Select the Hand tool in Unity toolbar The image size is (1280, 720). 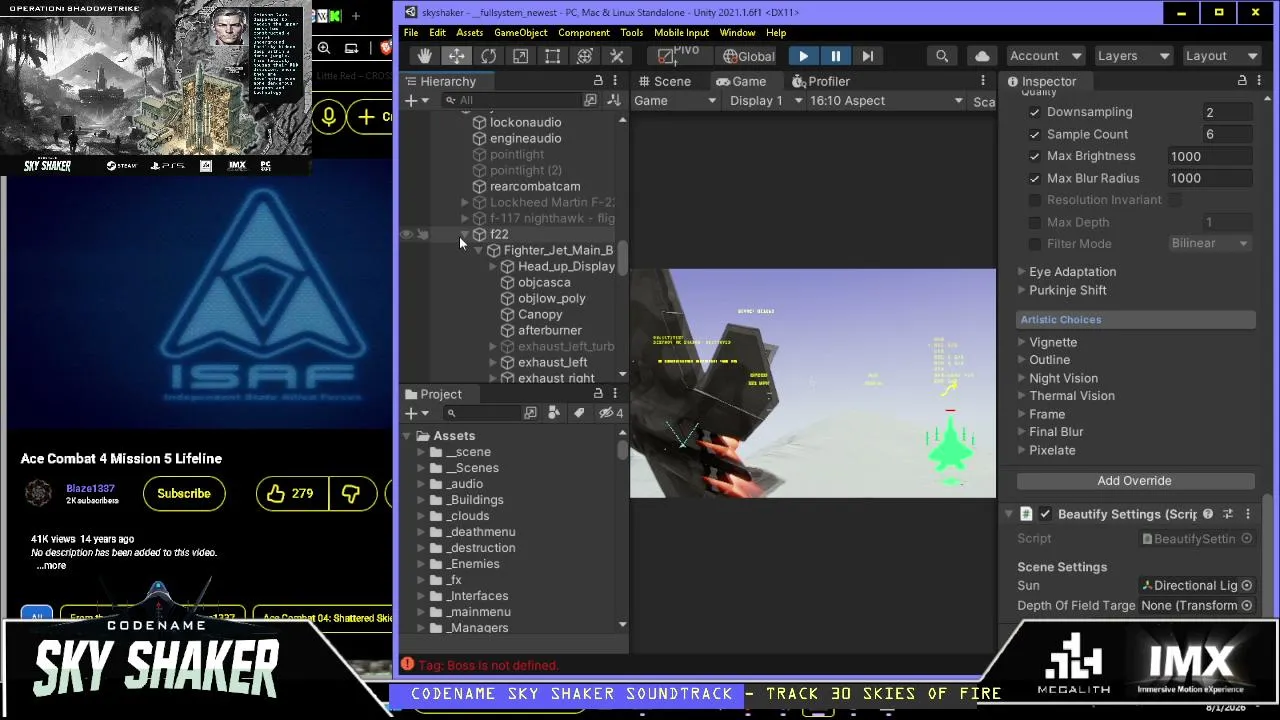424,56
